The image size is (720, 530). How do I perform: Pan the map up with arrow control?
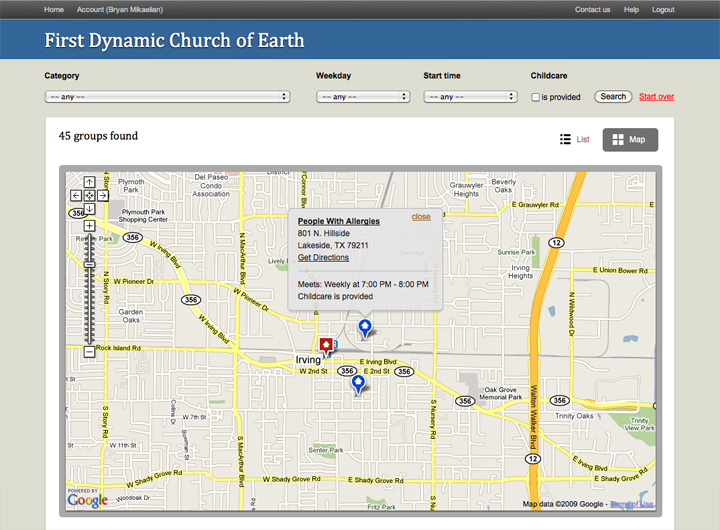89,182
